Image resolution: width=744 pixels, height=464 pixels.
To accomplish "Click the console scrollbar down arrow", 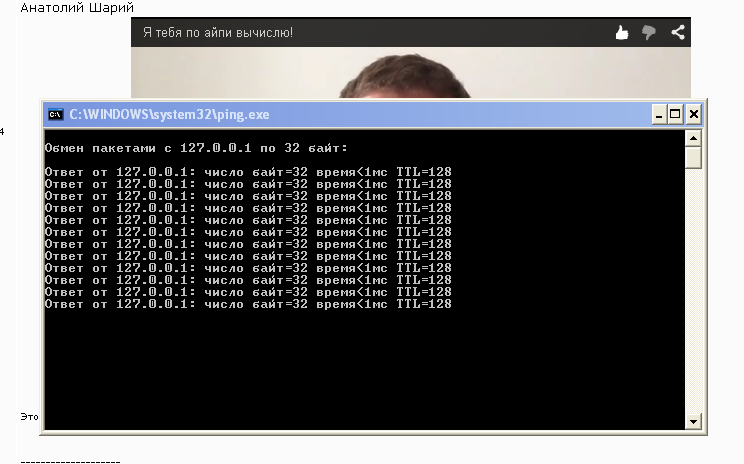I will coord(693,421).
